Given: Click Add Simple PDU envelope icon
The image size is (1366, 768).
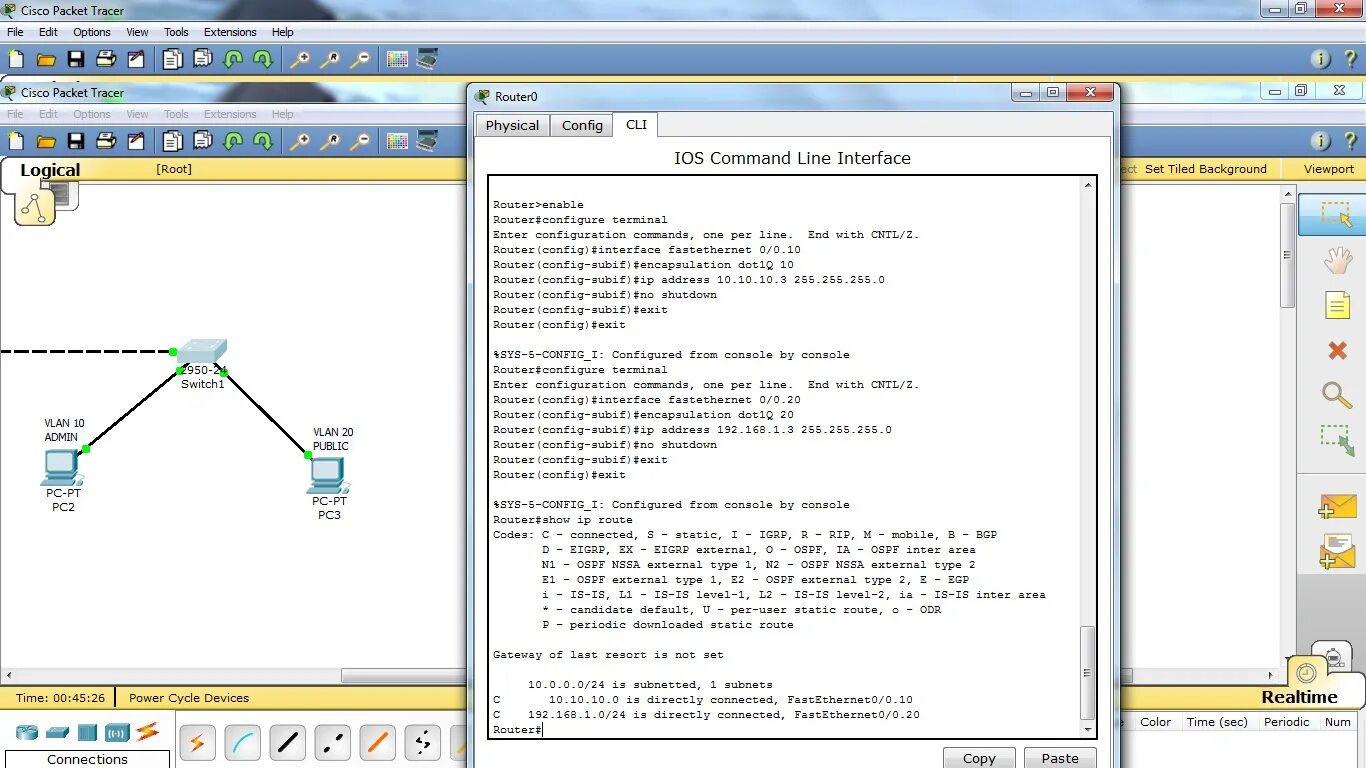Looking at the screenshot, I should (x=1337, y=507).
